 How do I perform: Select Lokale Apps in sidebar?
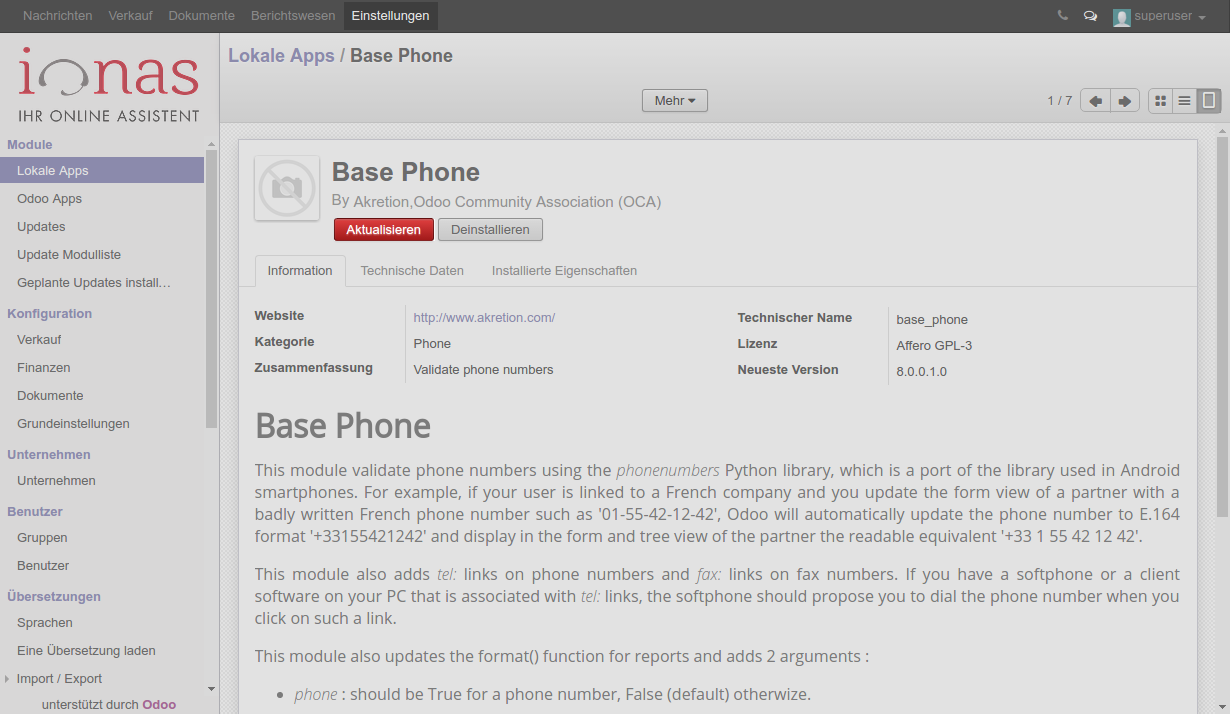[x=102, y=171]
